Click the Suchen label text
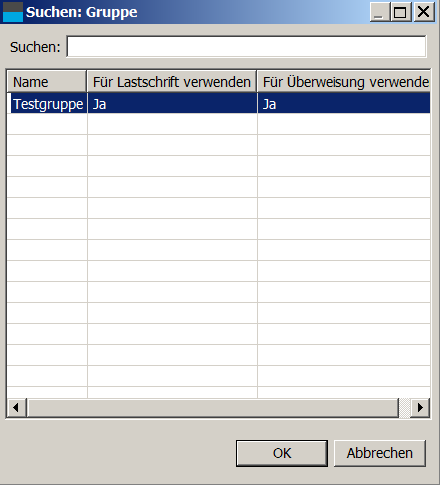440x485 pixels. 35,47
